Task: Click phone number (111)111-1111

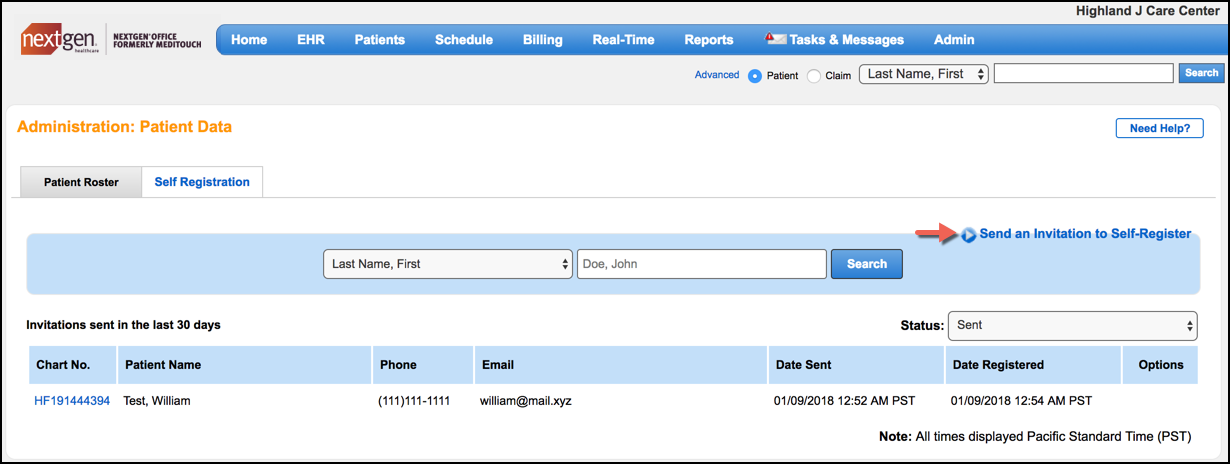Action: 414,401
